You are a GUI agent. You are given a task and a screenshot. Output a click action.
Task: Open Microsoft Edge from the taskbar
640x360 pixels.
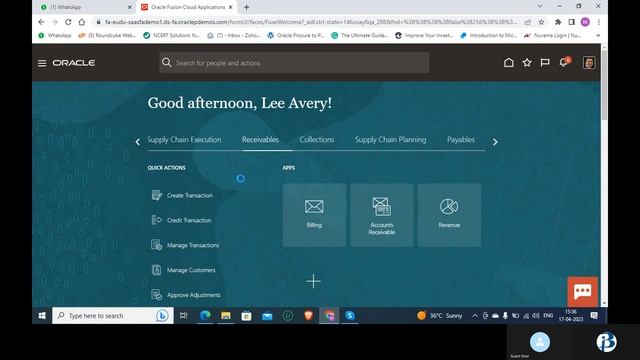point(205,316)
